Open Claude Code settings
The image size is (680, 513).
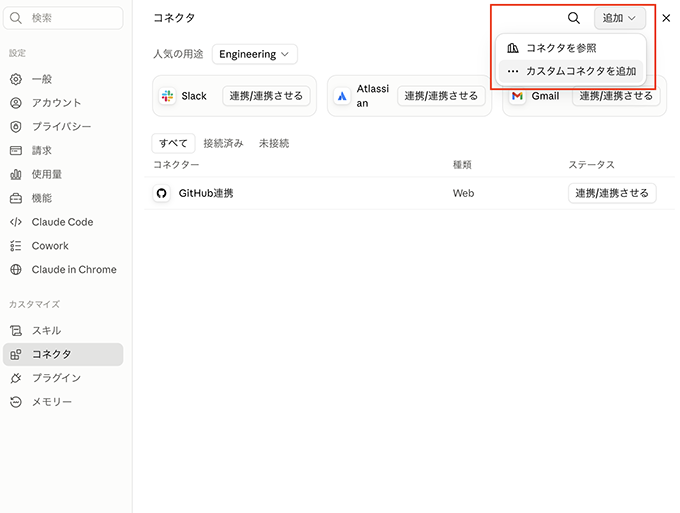[63, 222]
